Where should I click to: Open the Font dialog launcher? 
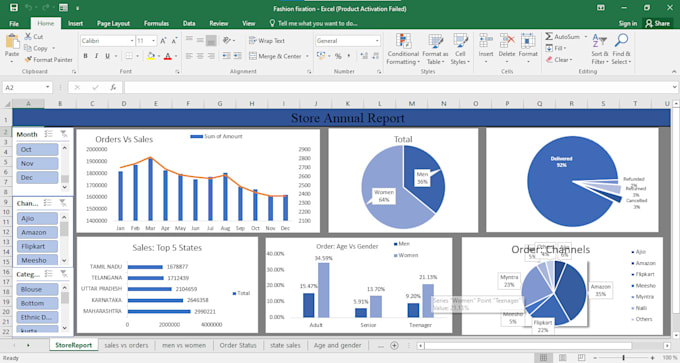point(177,72)
